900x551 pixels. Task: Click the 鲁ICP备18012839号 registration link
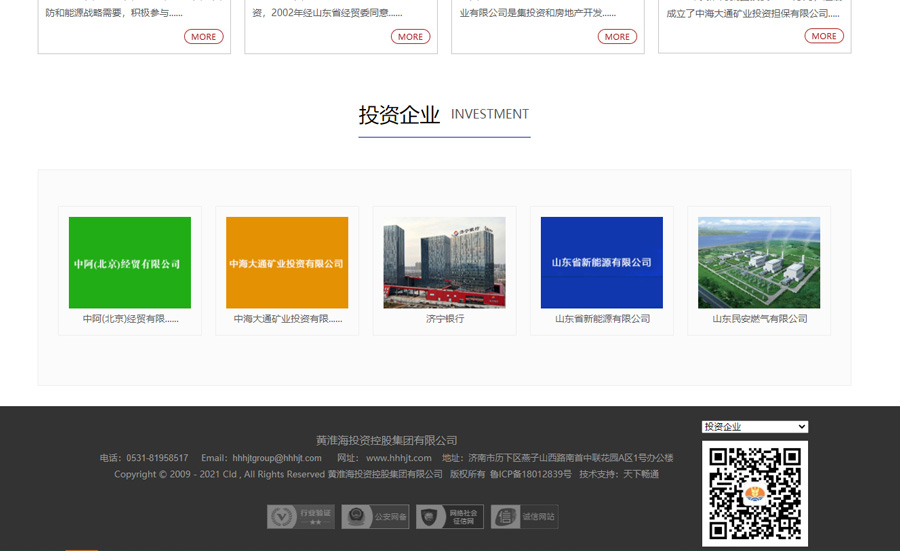click(530, 474)
